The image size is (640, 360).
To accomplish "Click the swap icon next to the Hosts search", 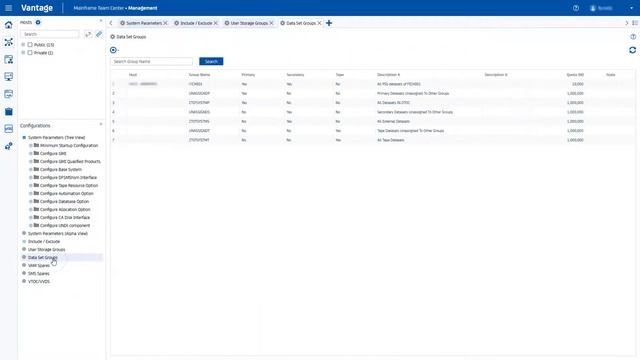I will tap(88, 34).
